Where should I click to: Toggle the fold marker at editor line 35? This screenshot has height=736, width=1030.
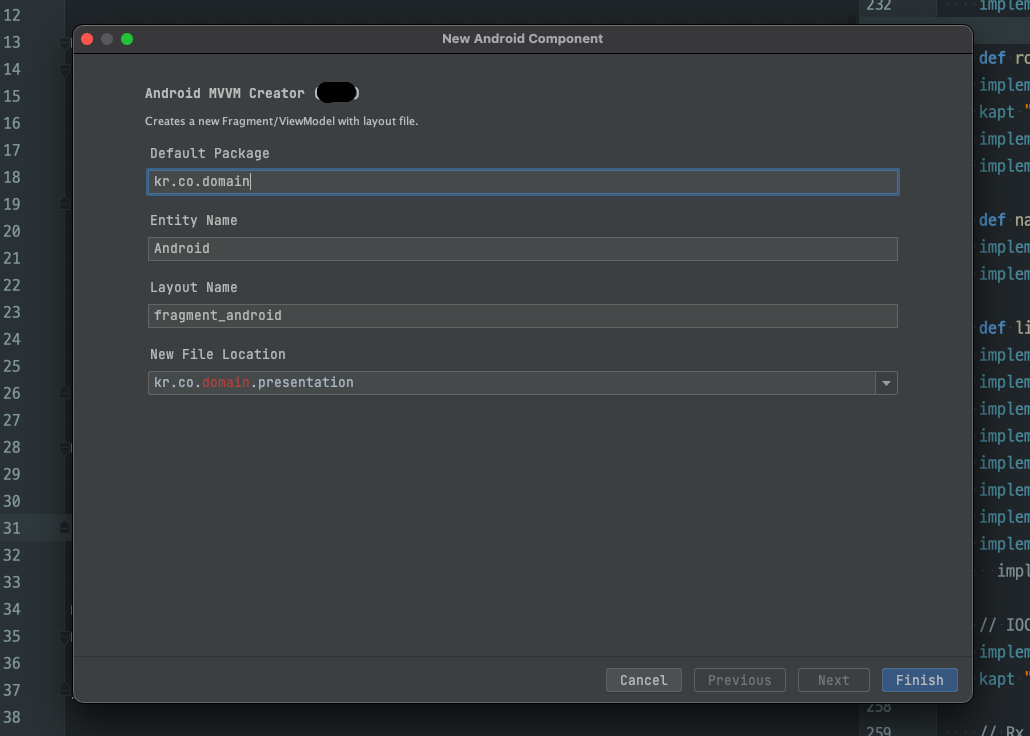(x=64, y=637)
